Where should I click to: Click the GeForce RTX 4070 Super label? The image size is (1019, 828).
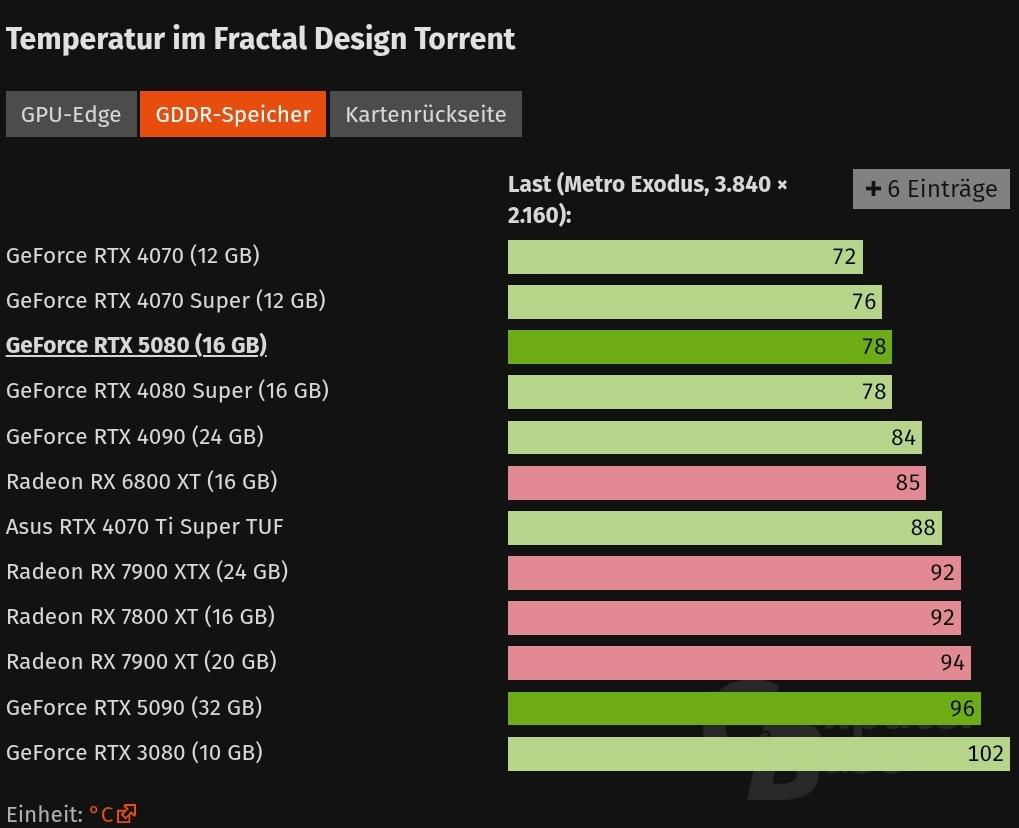point(166,301)
